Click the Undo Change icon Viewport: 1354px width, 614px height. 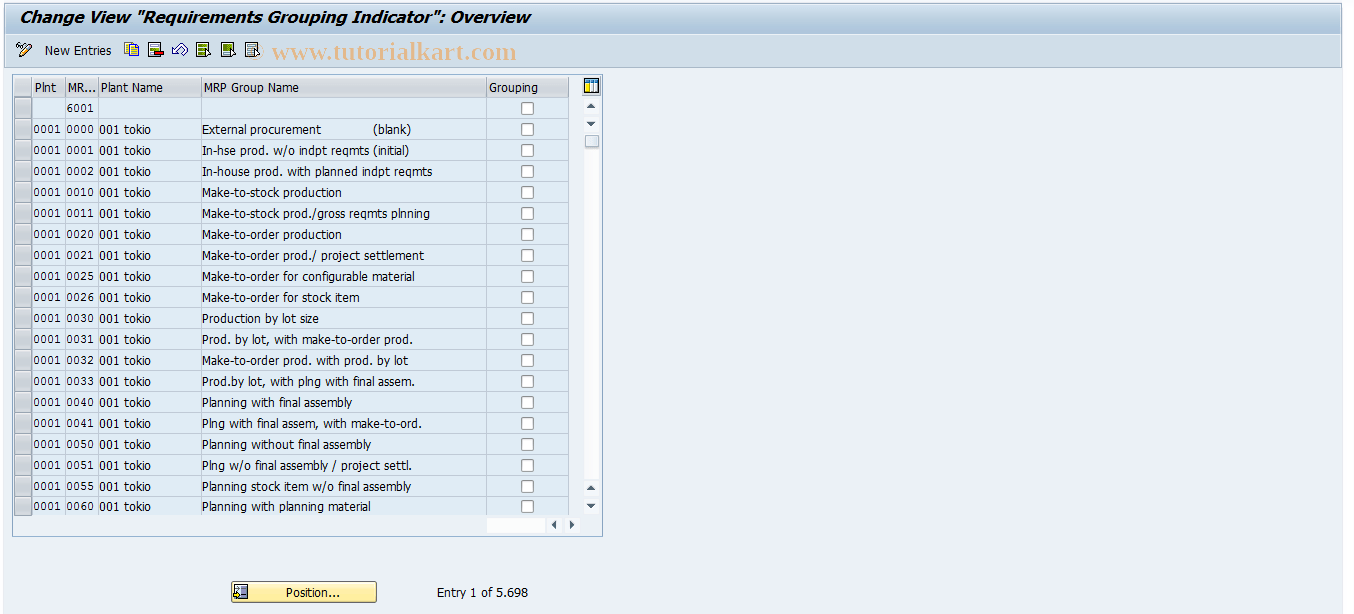click(179, 49)
